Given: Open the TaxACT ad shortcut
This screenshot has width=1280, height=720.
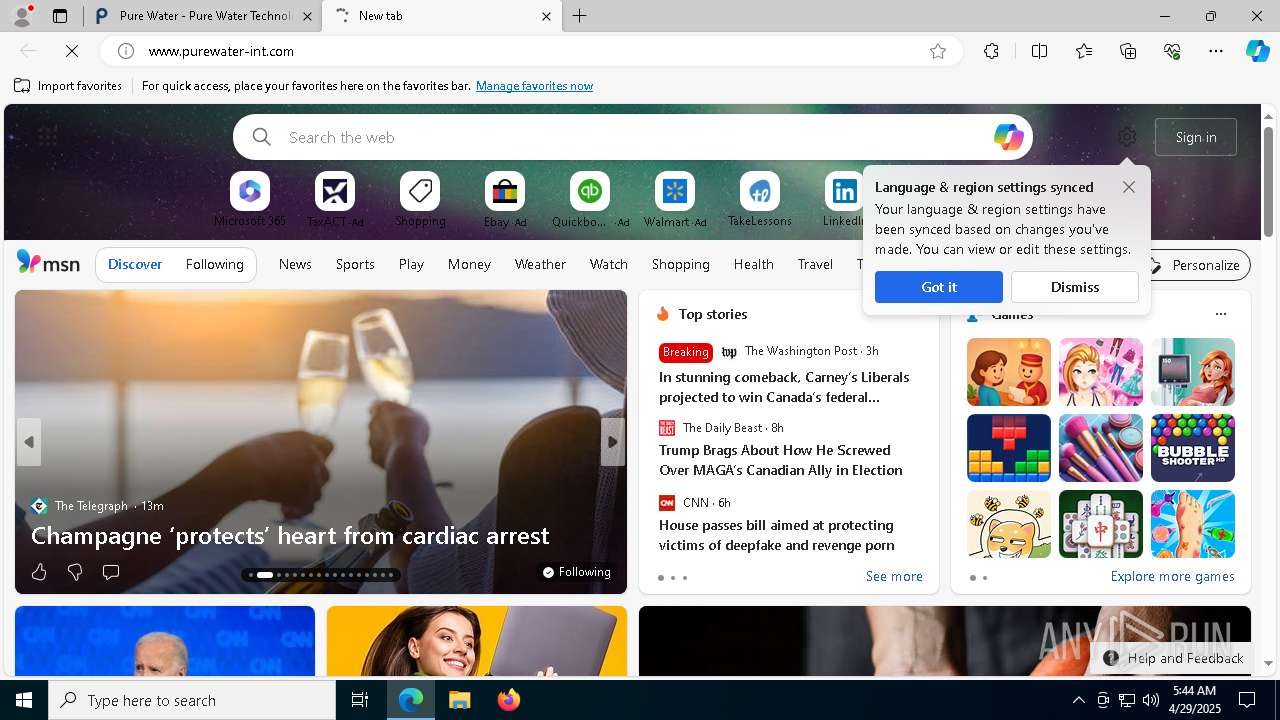Looking at the screenshot, I should (335, 200).
